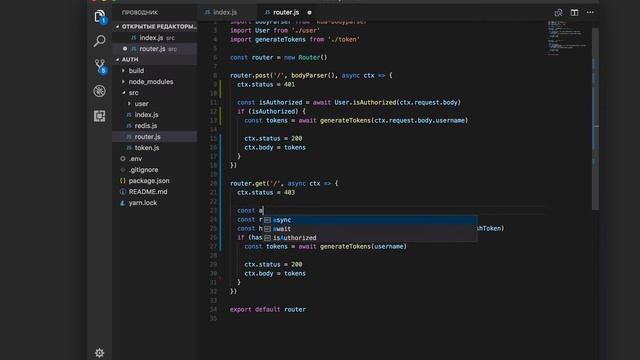This screenshot has width=640, height=360.
Task: Open the Source Control view
Action: tap(100, 66)
